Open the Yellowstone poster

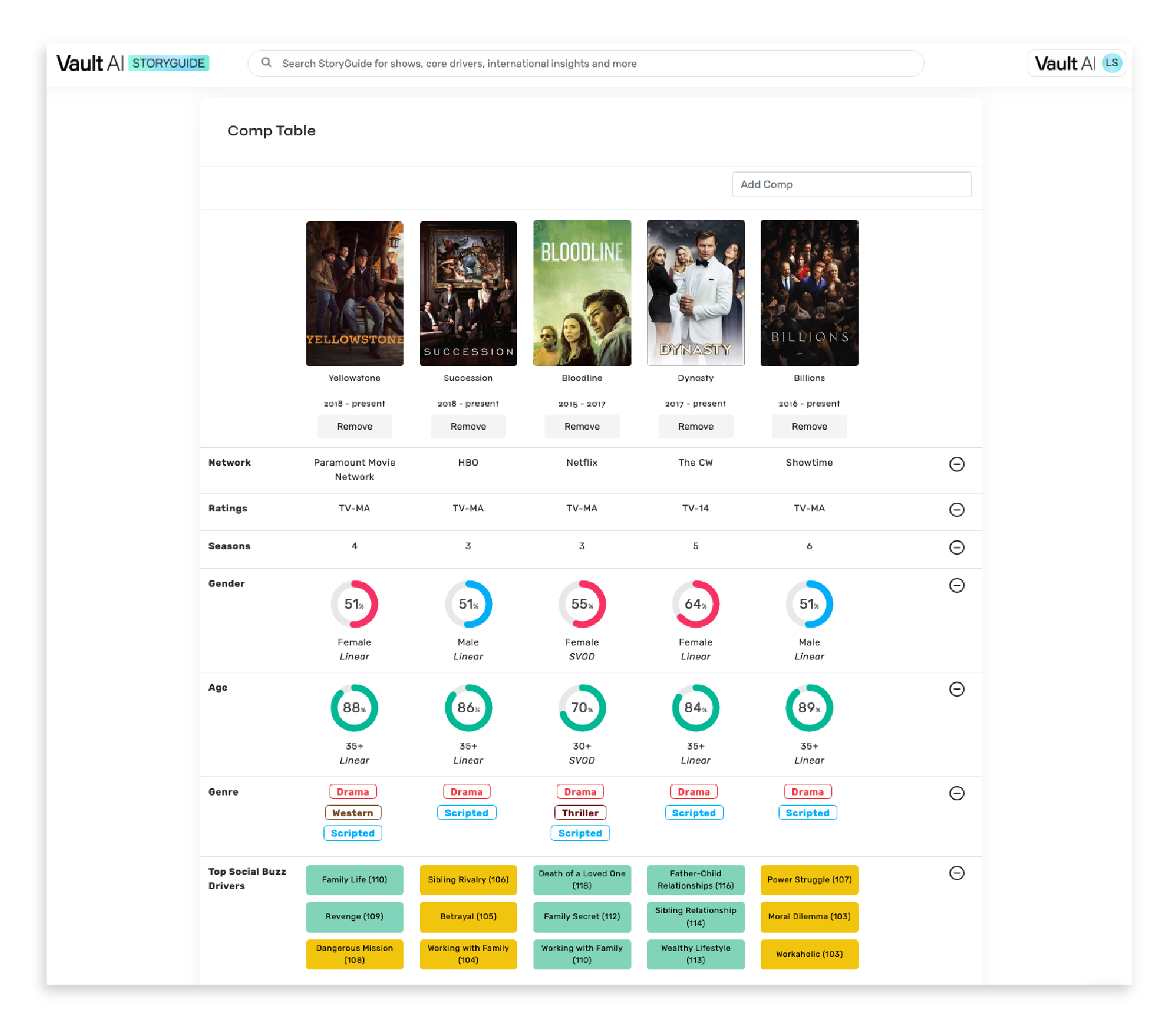355,293
